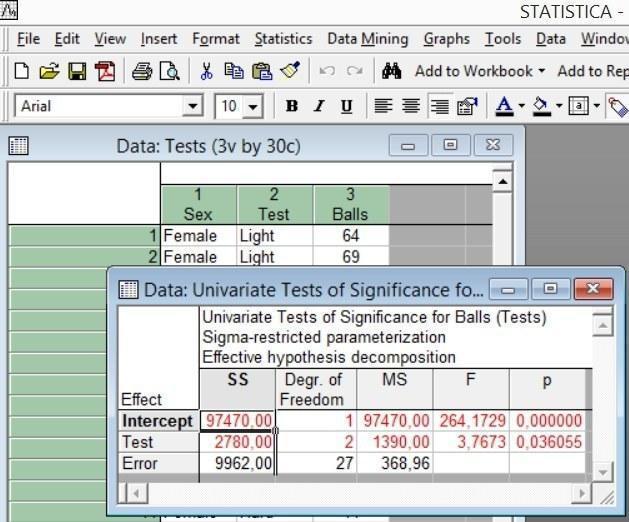Toggle Italic formatting
The height and width of the screenshot is (522, 629).
[319, 106]
